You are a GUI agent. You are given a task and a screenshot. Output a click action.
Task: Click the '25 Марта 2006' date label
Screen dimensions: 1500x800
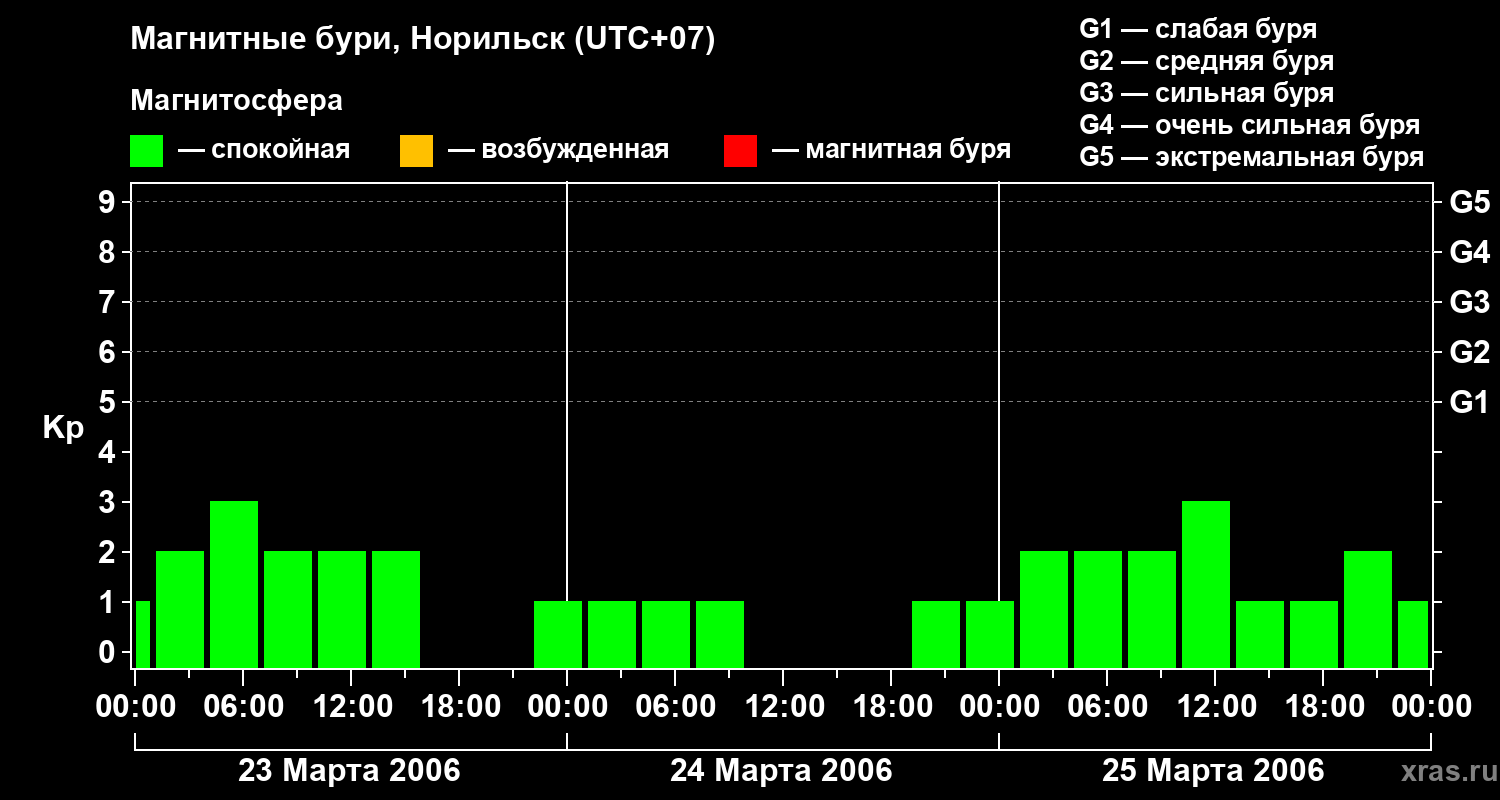tap(1213, 771)
